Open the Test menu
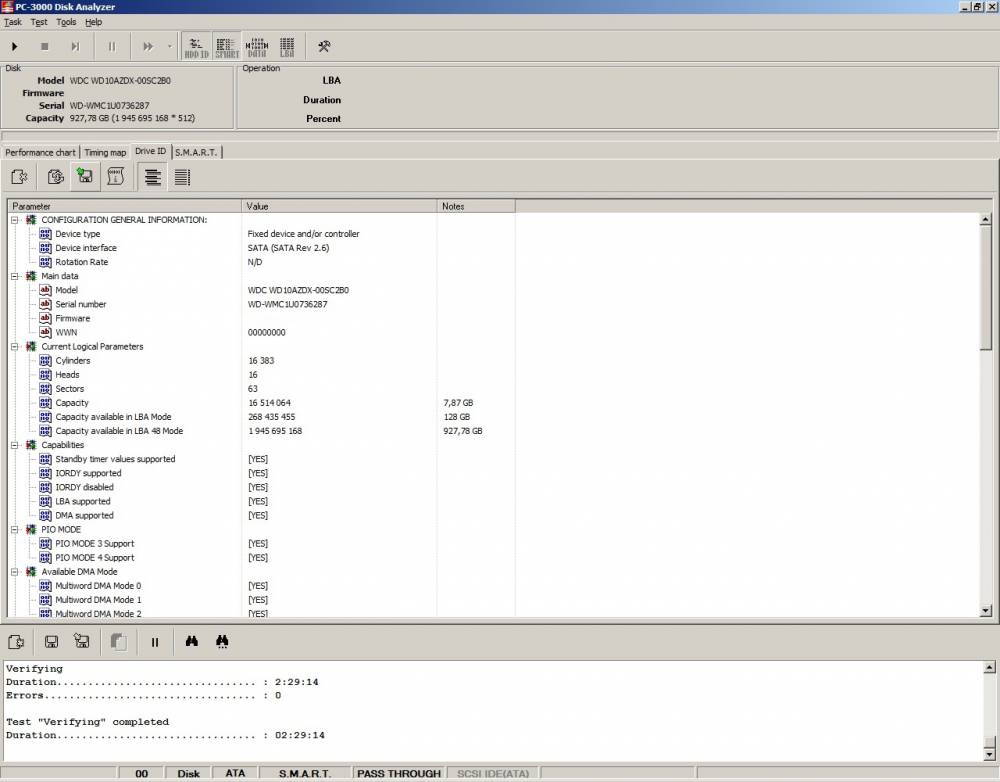This screenshot has width=1000, height=782. (39, 22)
